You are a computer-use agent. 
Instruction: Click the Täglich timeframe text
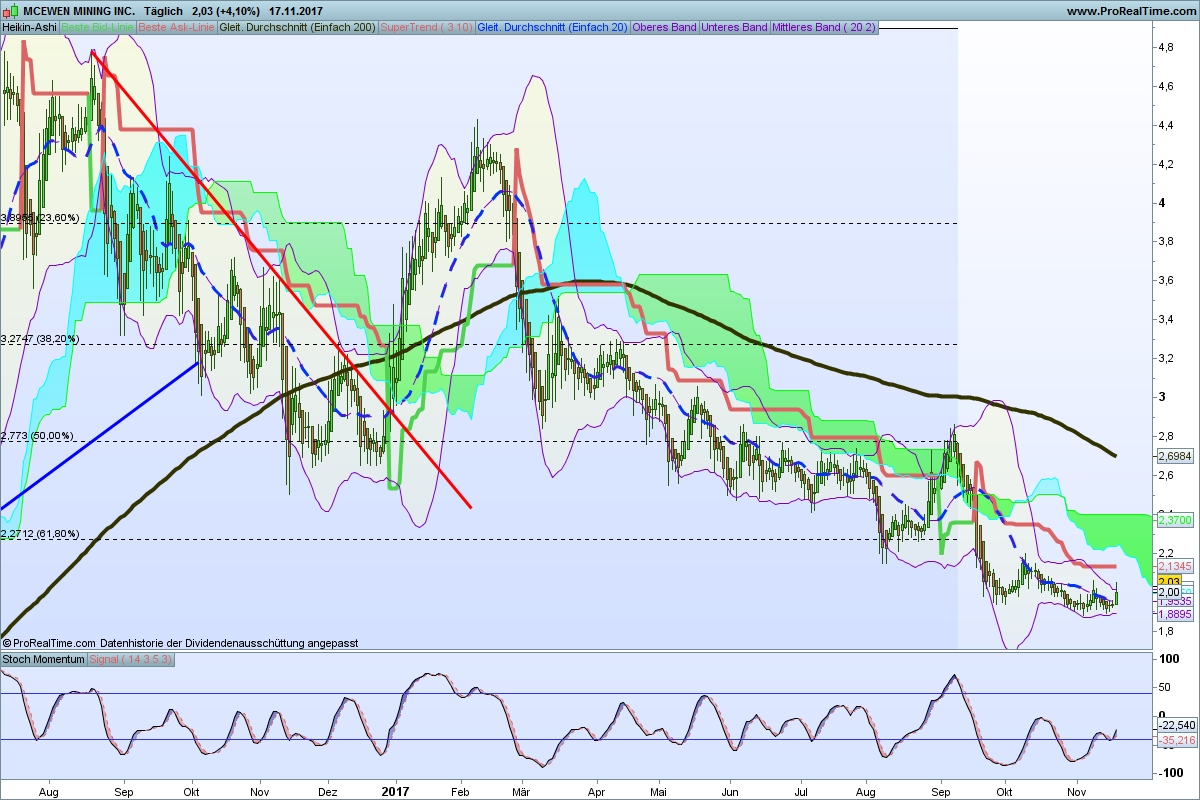[x=164, y=11]
